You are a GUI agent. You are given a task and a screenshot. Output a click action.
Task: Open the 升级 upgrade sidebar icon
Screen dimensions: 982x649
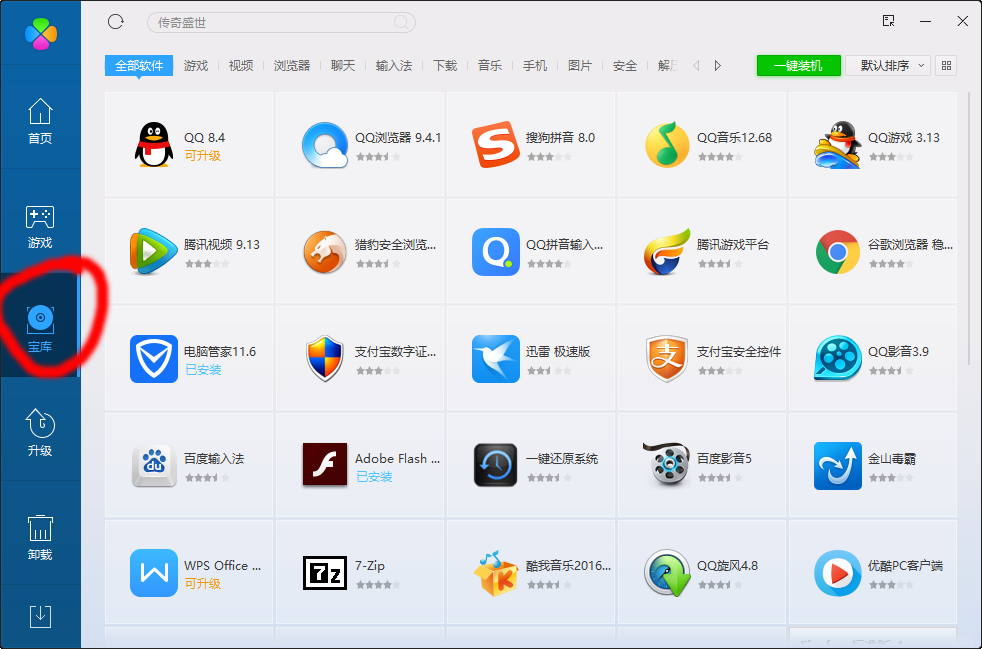[x=40, y=423]
